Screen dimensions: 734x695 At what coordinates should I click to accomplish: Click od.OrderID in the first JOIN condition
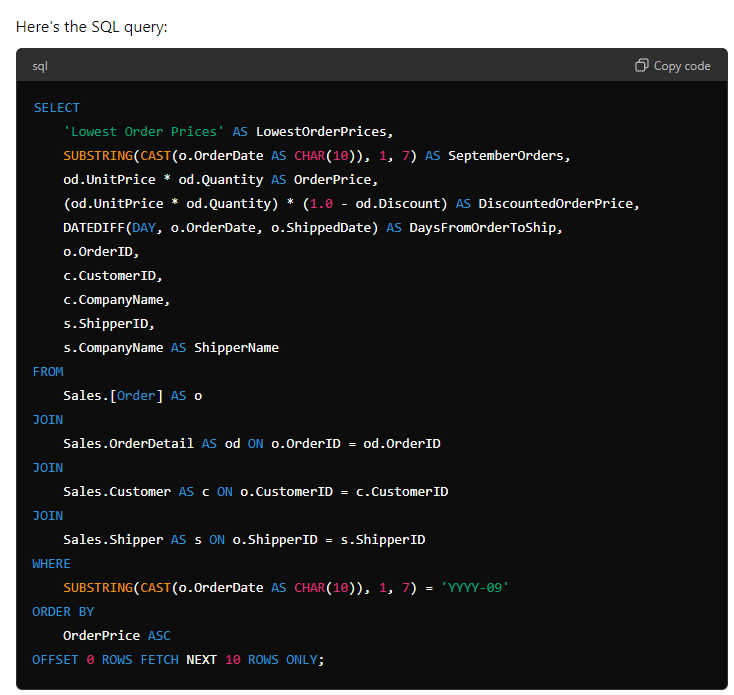402,444
